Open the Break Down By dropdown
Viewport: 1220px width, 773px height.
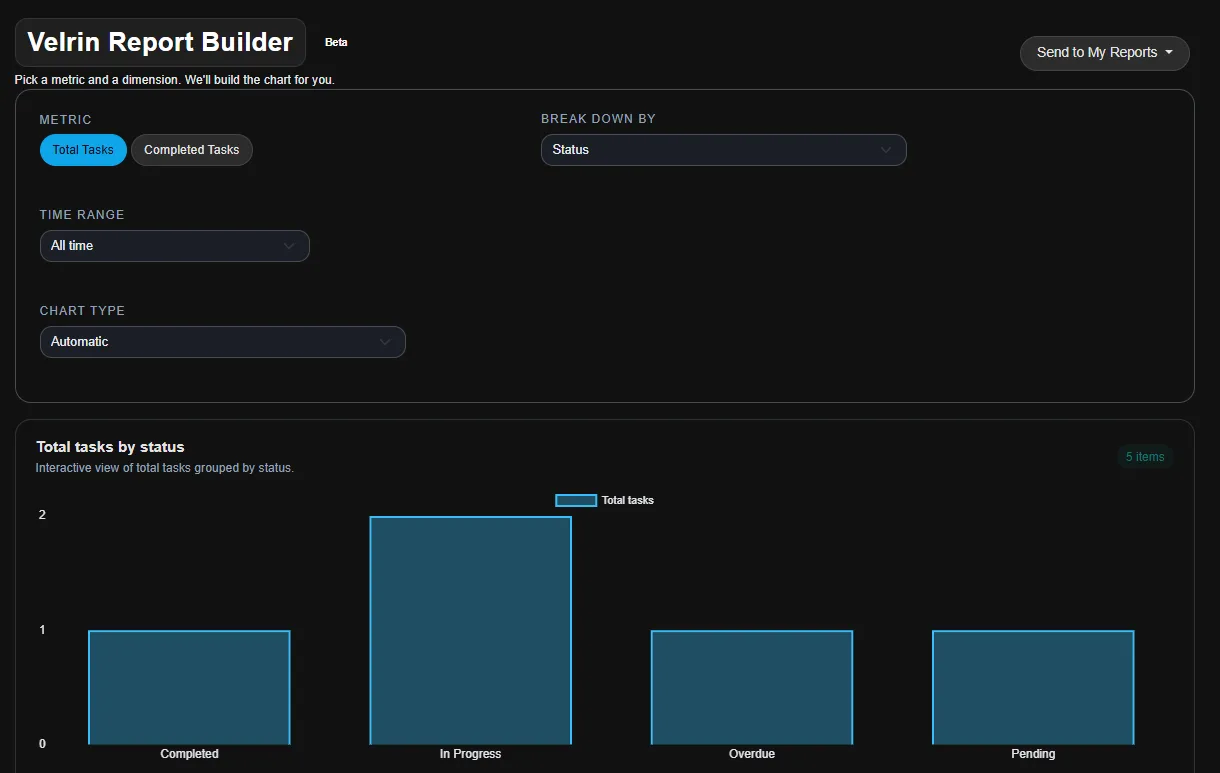click(722, 149)
